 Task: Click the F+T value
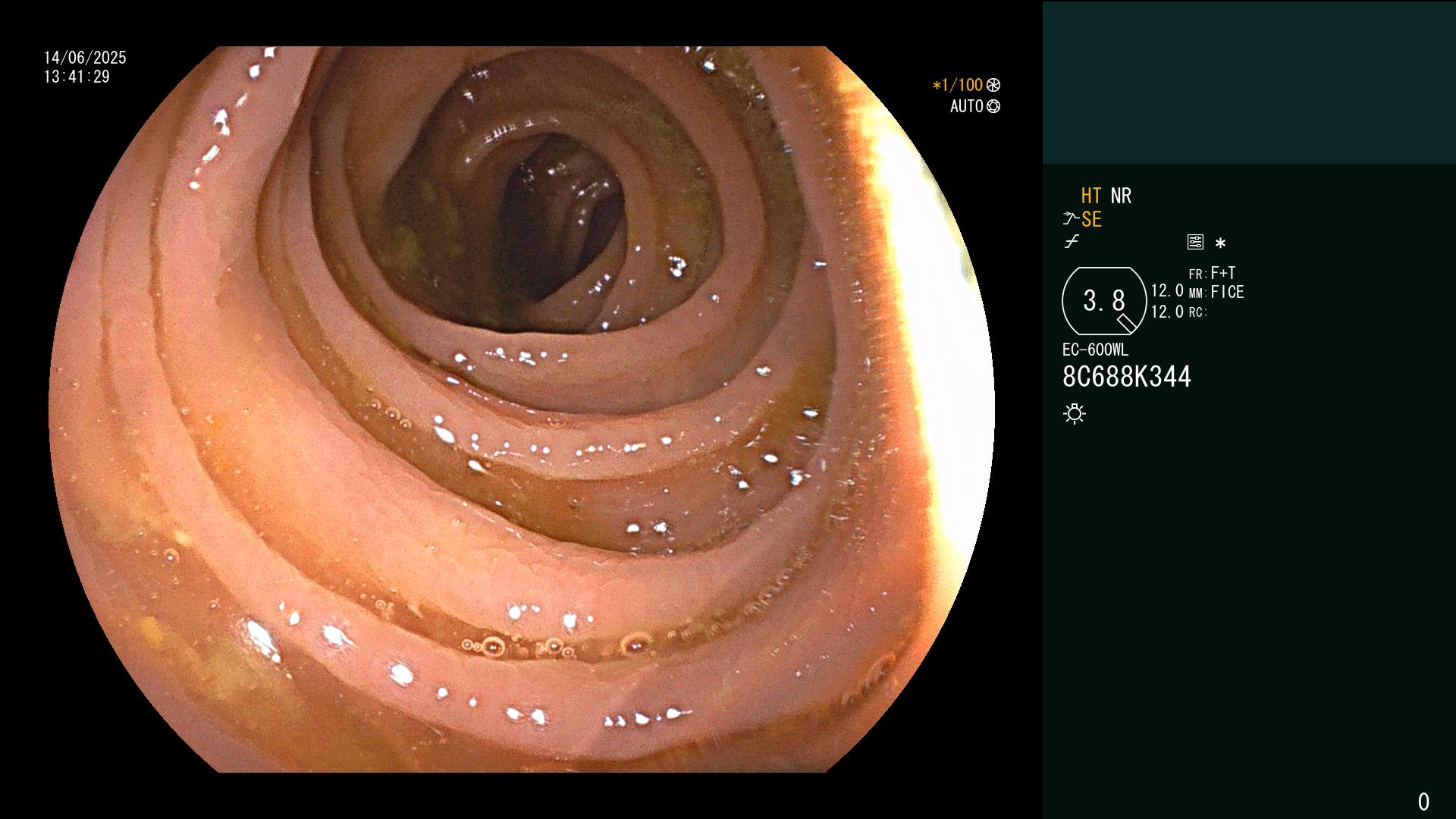1223,272
